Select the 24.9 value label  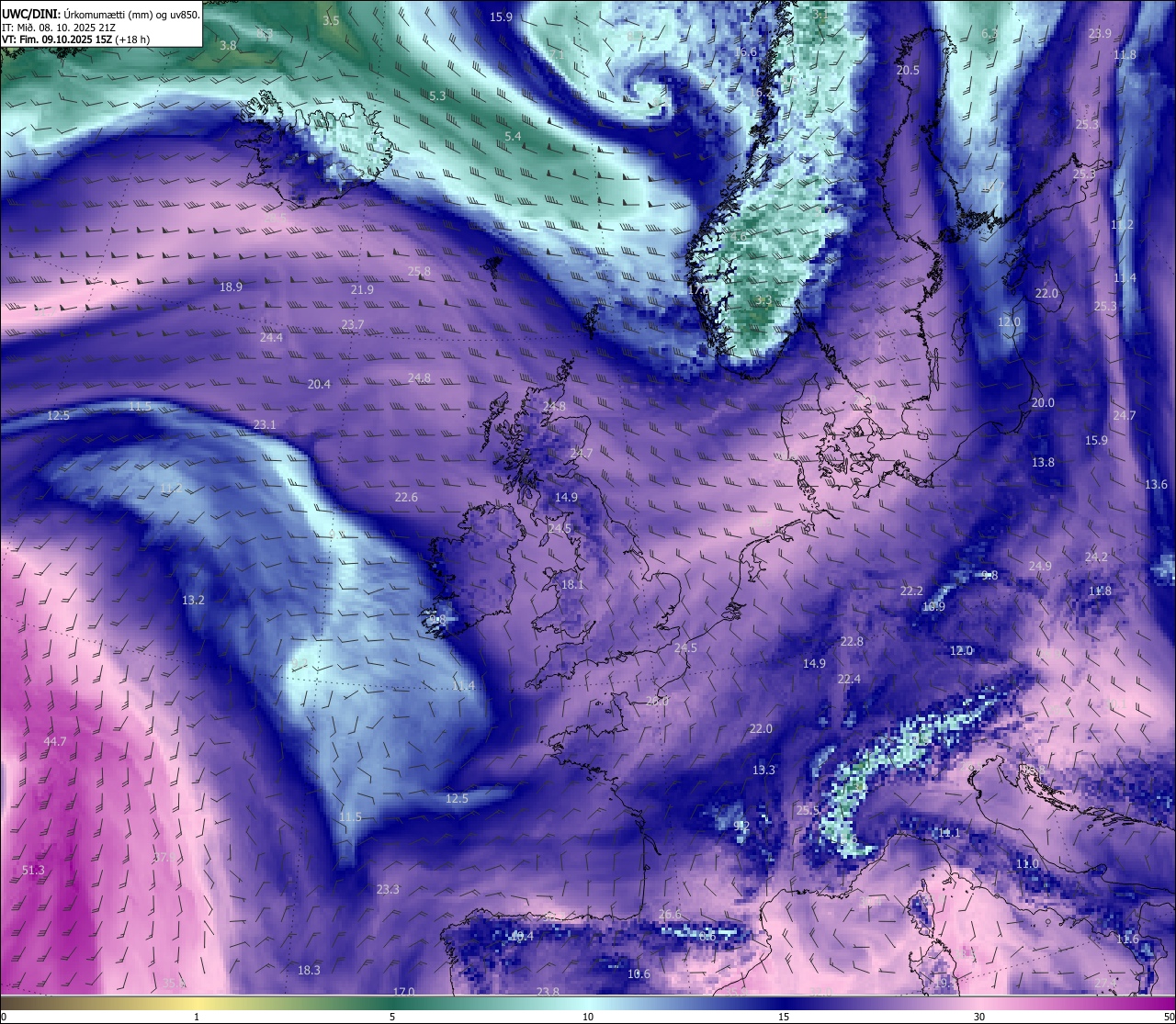(1040, 566)
